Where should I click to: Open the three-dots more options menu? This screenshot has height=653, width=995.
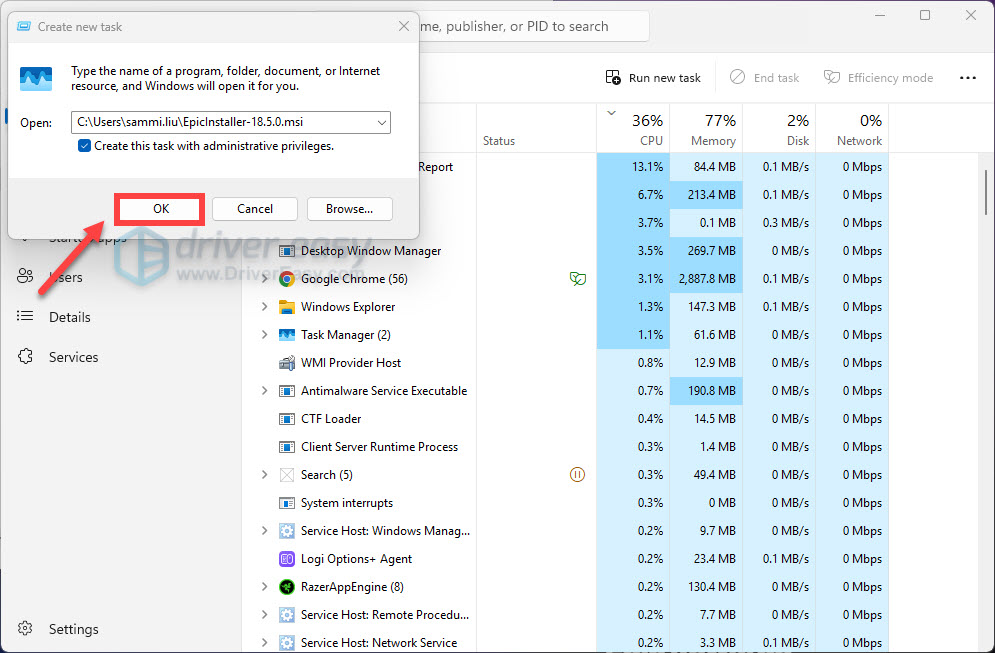click(967, 77)
